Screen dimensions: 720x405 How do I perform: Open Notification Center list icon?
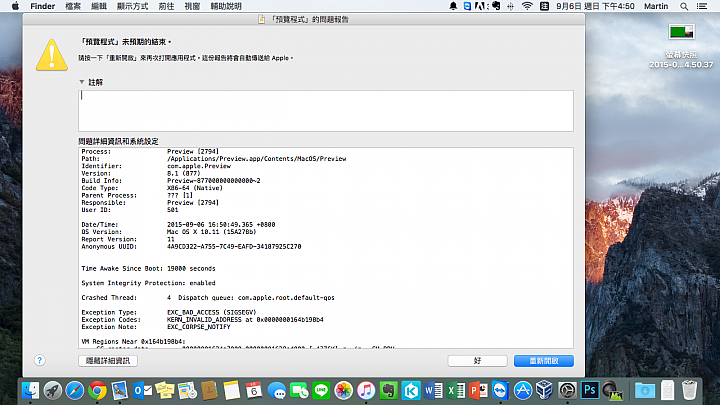pos(702,6)
